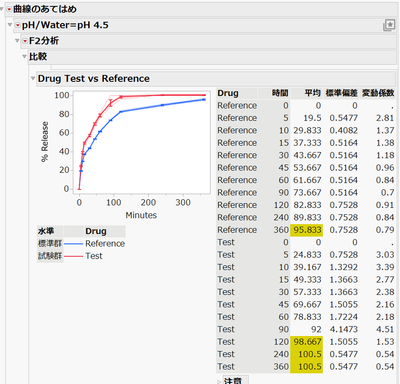Collapse the F2分析 section with its gray triangle
The image size is (400, 384).
(17, 41)
